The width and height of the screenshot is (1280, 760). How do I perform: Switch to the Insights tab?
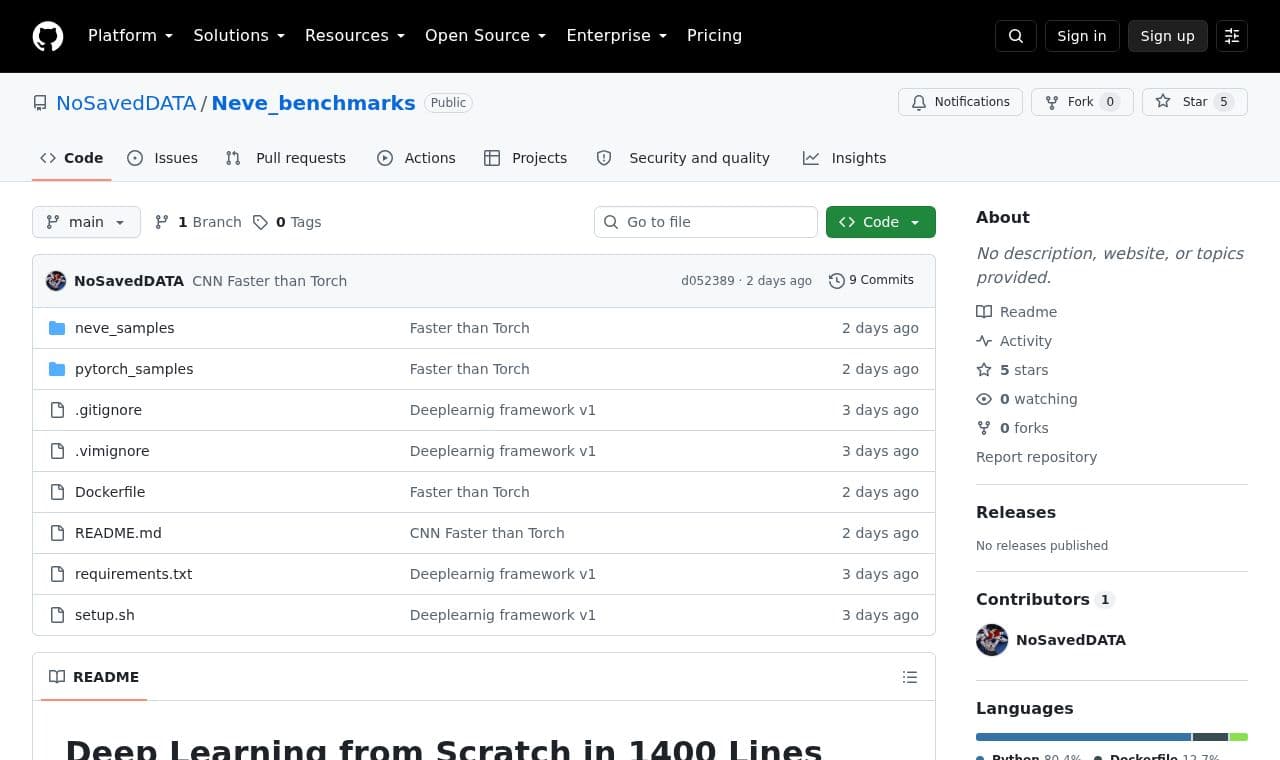point(845,158)
